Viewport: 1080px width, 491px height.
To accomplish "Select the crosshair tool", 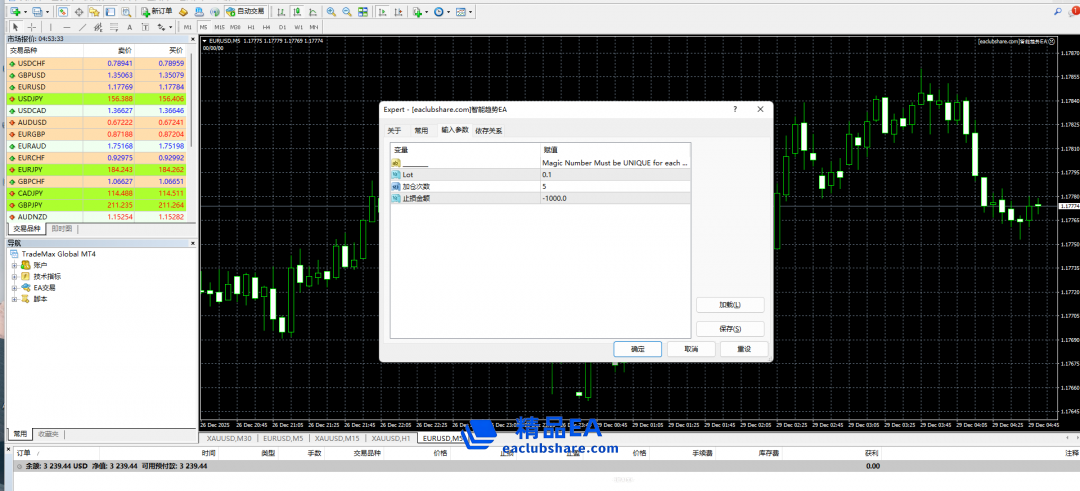I will tap(31, 27).
